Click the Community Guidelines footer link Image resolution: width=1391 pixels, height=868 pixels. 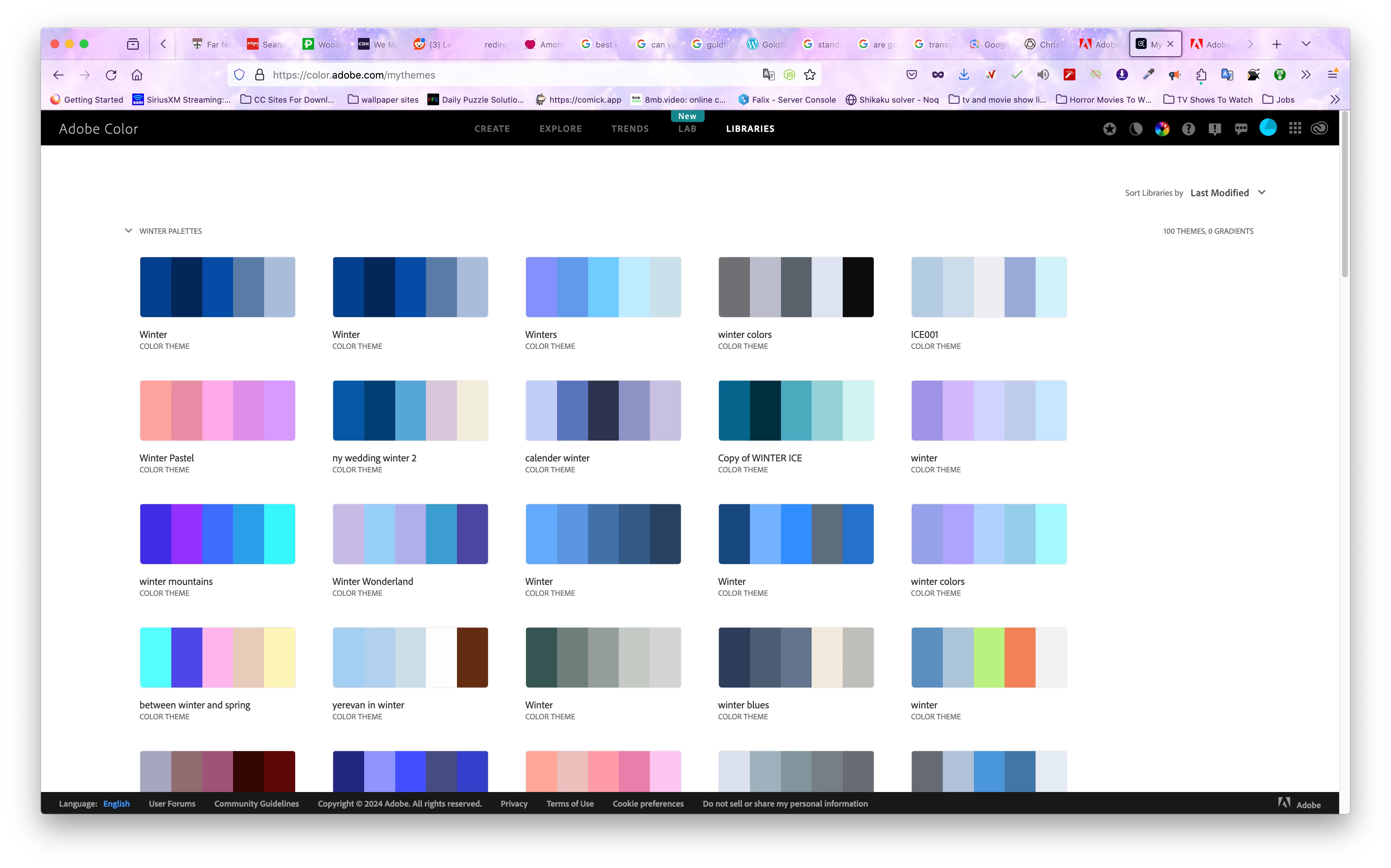tap(256, 804)
